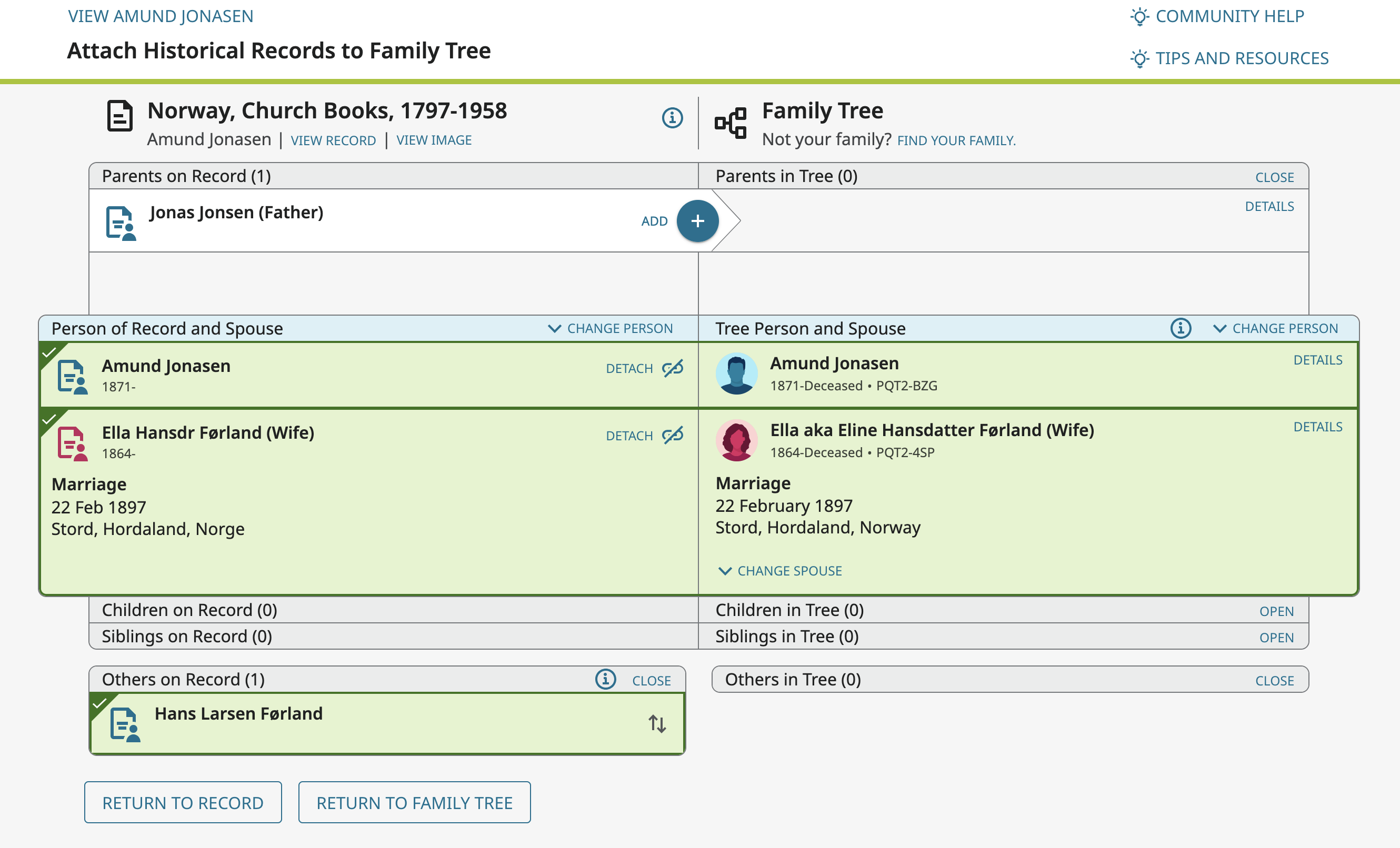Click Amund Jonasen's tree portrait avatar
Screen dimensions: 1400x848
[x=736, y=373]
